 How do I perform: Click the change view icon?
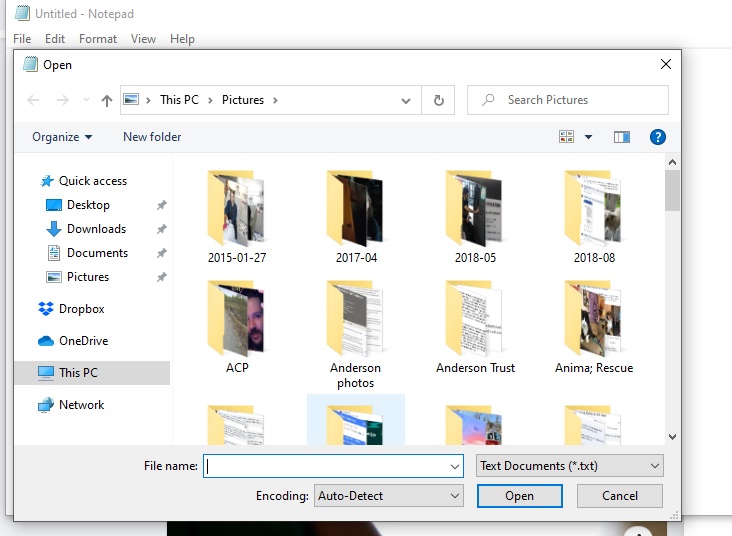(566, 137)
